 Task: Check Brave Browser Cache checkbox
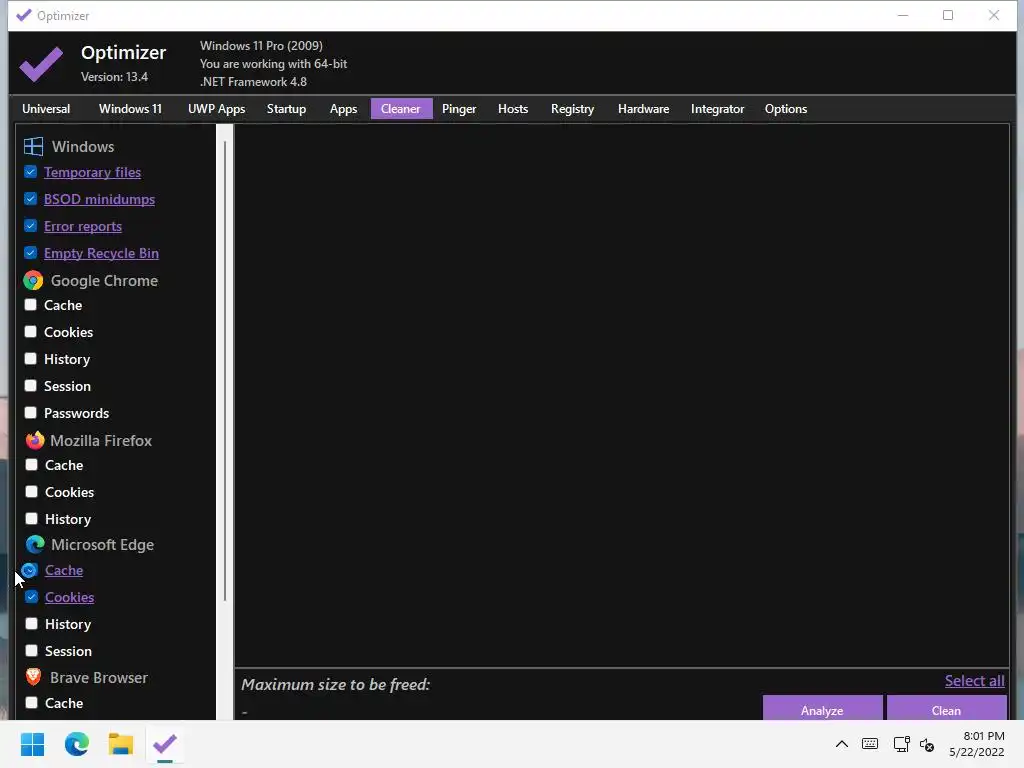point(31,703)
